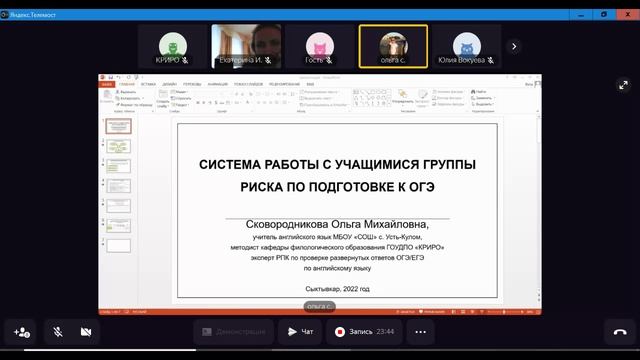Screen dimensions: 640x360
Task: Switch to the ПОКАЗ СЛАЙДОВ ribbon tab
Action: (248, 84)
